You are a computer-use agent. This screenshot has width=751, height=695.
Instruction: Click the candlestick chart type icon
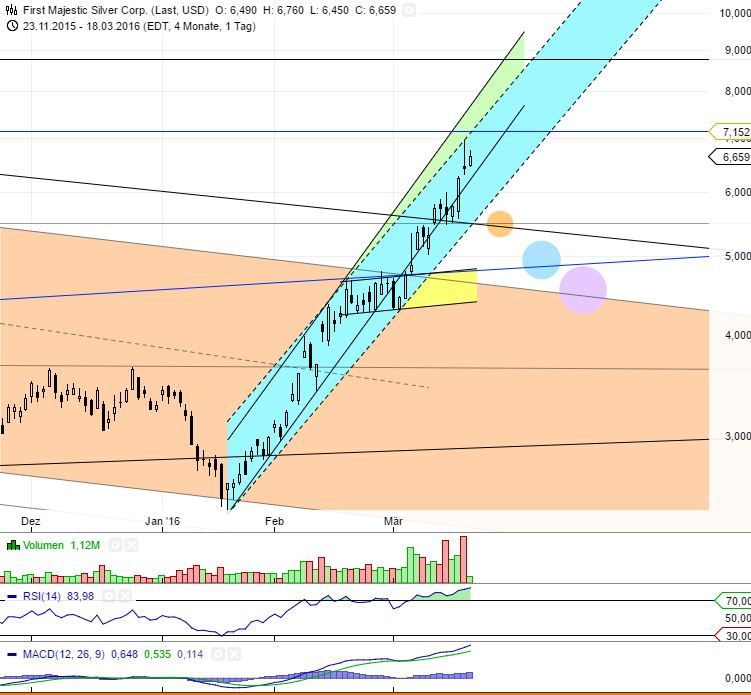point(11,10)
